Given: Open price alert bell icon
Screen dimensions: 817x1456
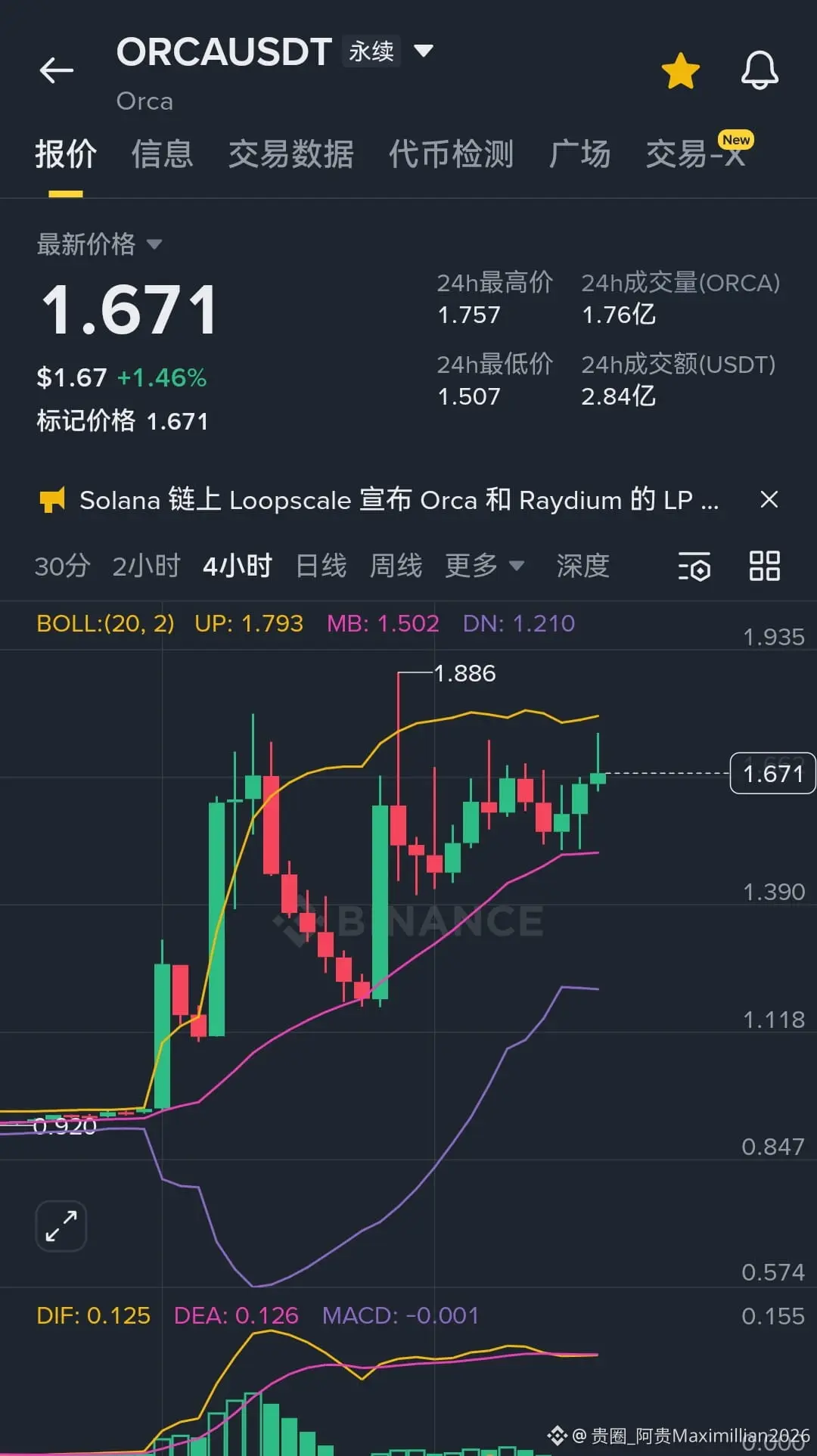Looking at the screenshot, I should (760, 70).
